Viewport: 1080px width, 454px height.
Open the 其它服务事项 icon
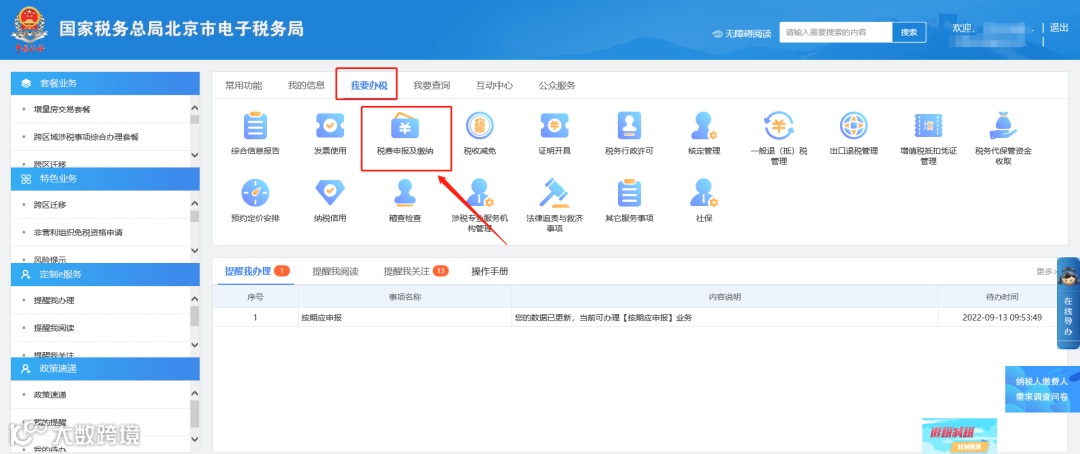629,194
